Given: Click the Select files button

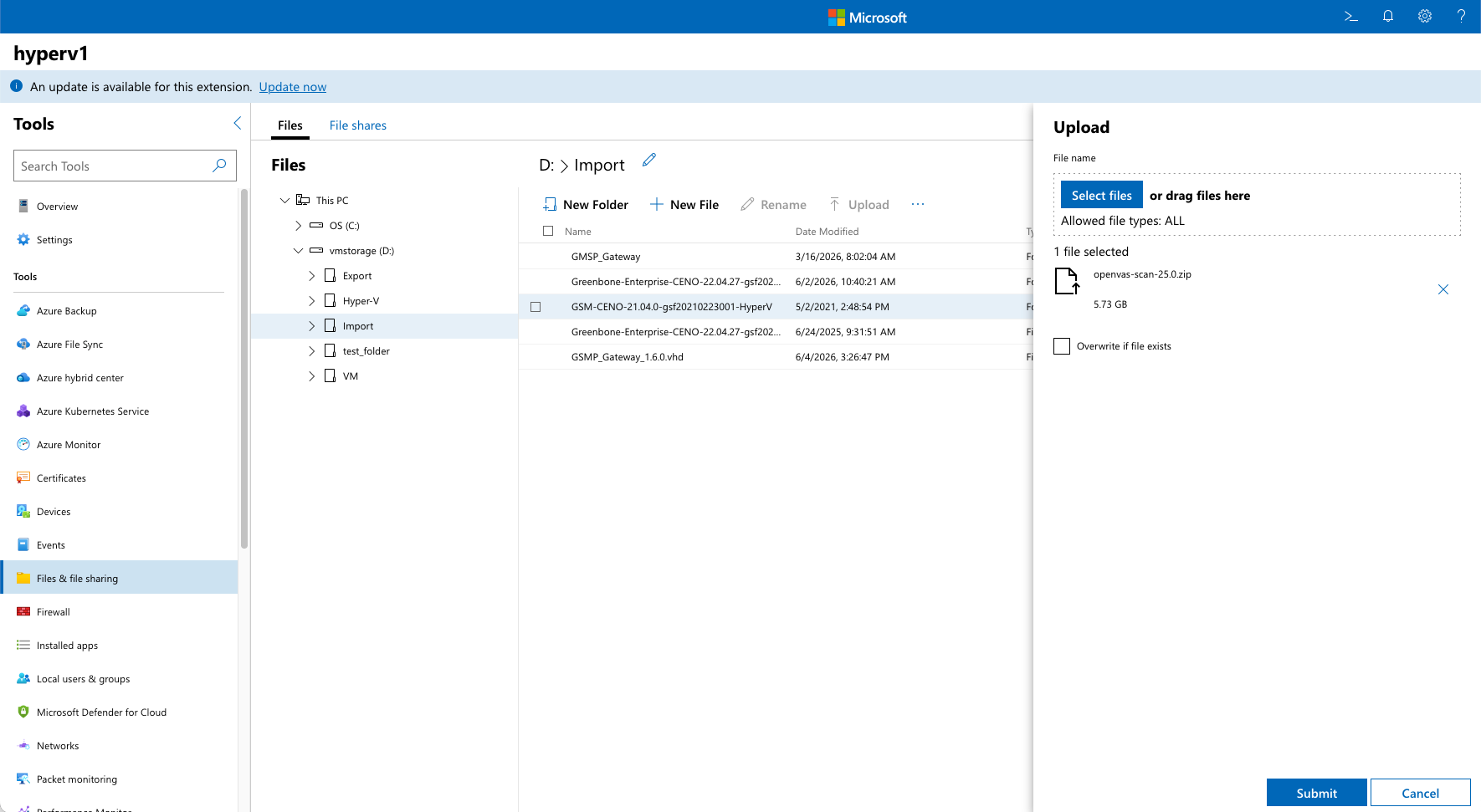Looking at the screenshot, I should tap(1102, 195).
